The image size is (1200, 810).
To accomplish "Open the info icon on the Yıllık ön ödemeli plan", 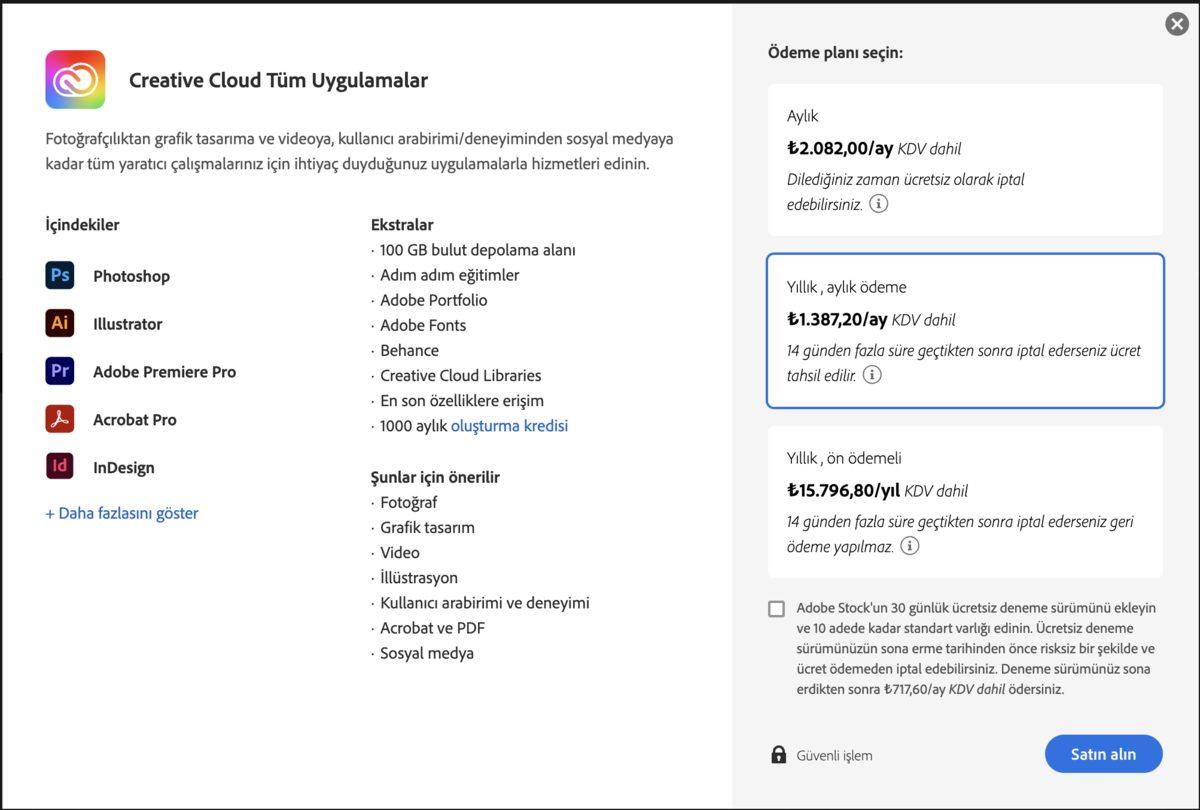I will coord(908,546).
